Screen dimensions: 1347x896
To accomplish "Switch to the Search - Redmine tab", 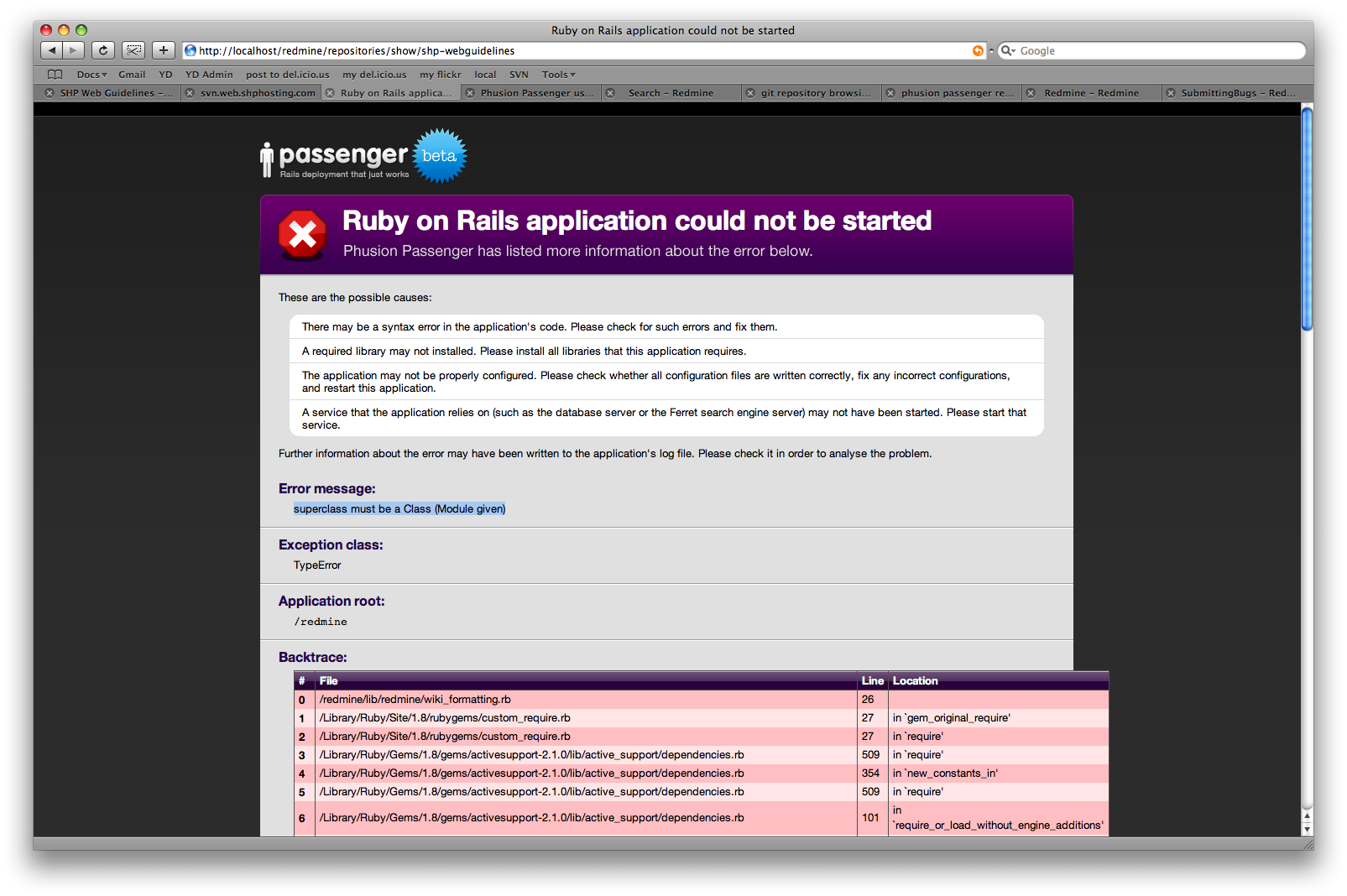I will [x=671, y=93].
